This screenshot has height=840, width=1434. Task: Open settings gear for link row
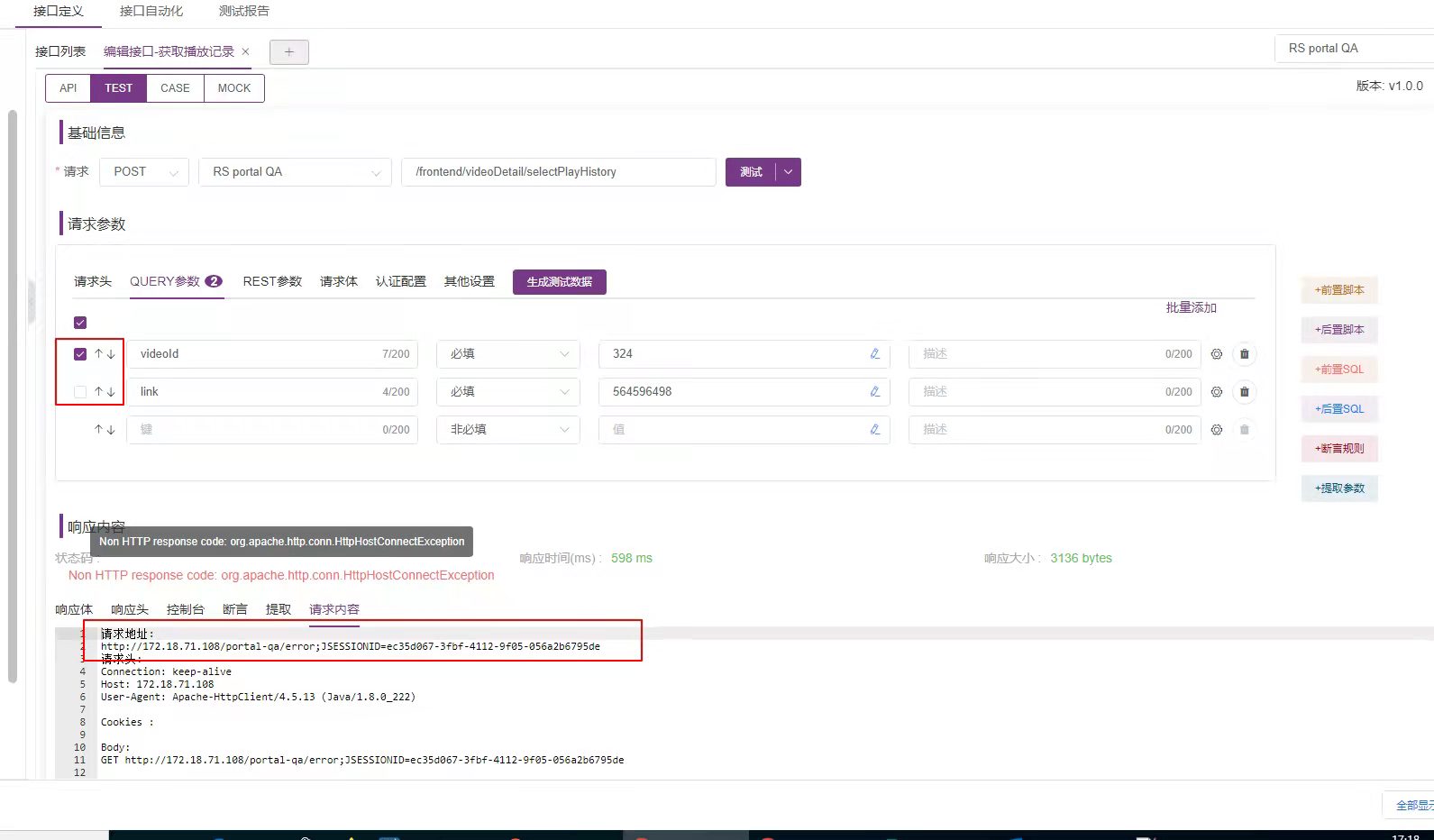(1216, 392)
